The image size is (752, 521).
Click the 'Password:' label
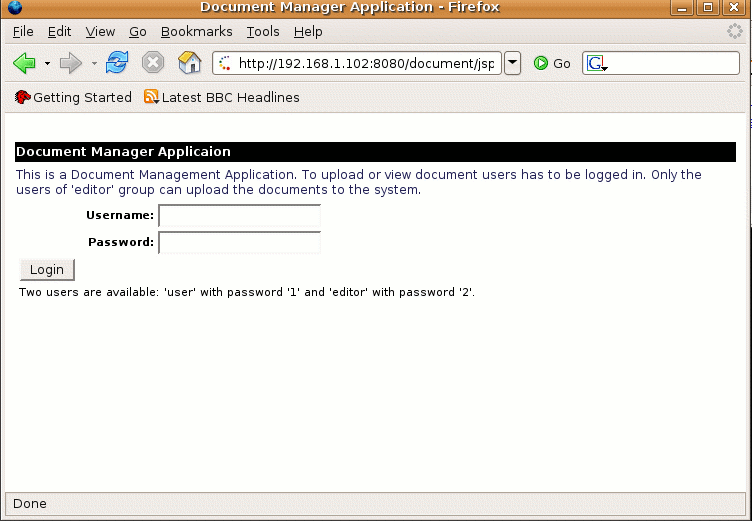pos(121,242)
